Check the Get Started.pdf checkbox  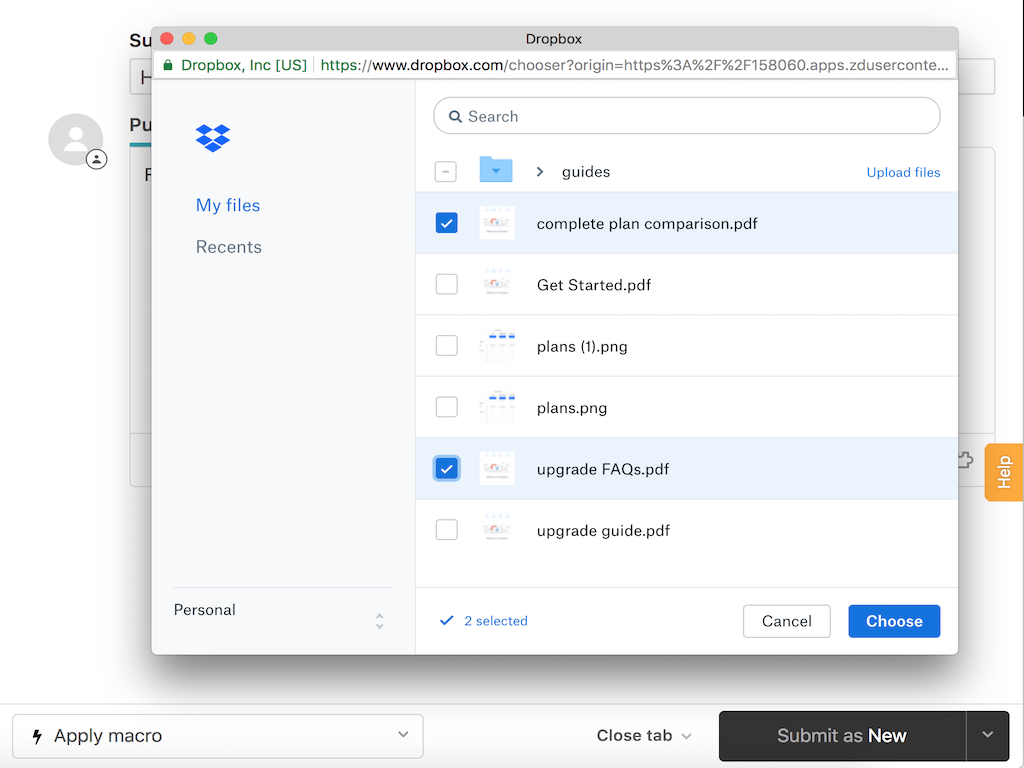coord(447,285)
